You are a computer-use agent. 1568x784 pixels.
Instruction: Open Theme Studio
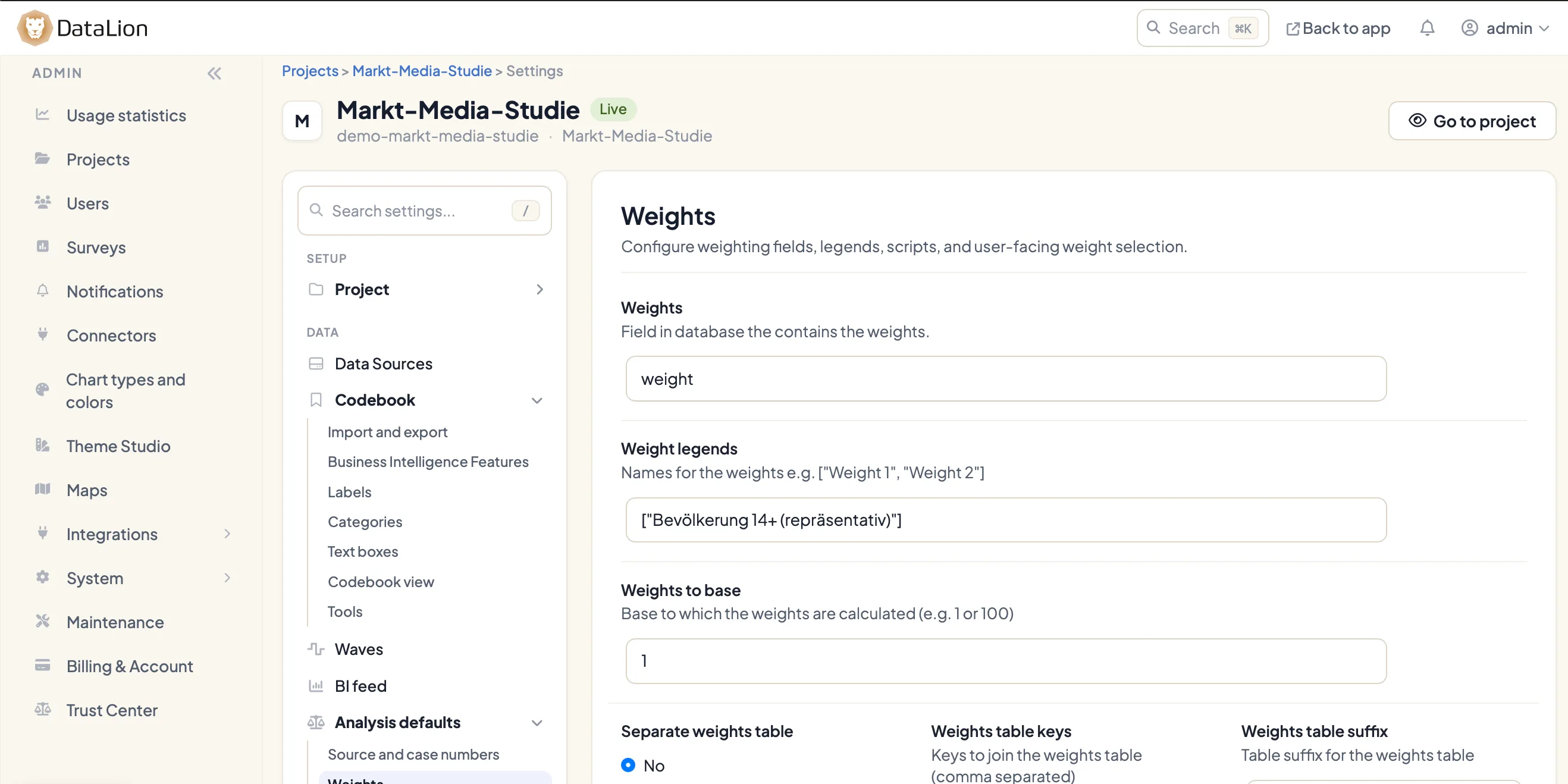[118, 446]
